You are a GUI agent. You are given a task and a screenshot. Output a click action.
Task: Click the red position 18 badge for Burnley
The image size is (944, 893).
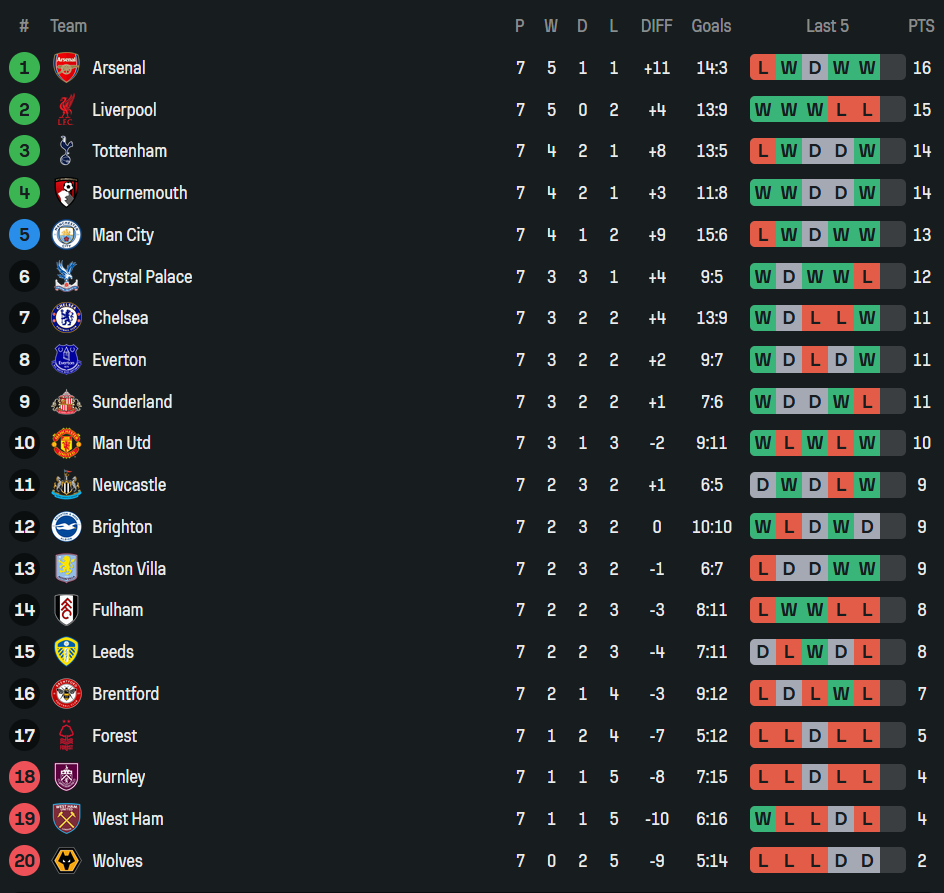click(x=24, y=777)
